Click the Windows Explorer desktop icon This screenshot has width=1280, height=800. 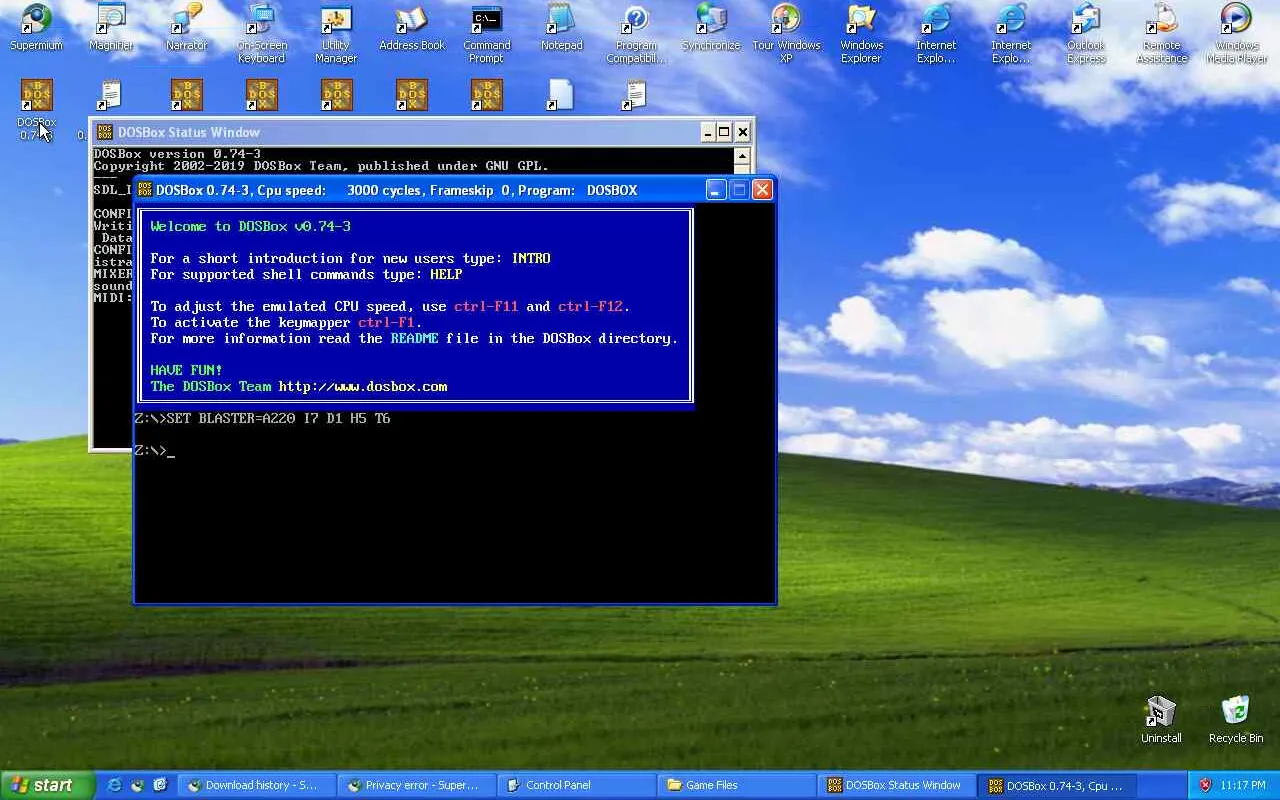click(861, 34)
